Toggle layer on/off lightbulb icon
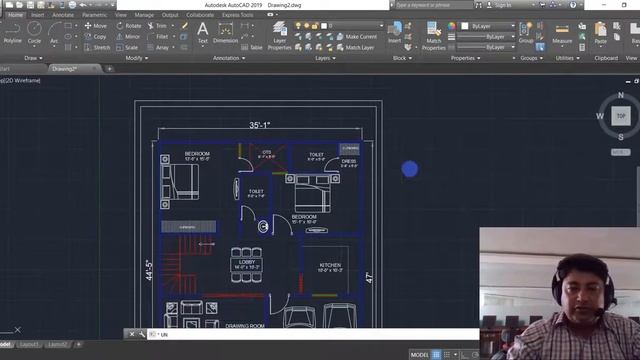 (x=298, y=26)
